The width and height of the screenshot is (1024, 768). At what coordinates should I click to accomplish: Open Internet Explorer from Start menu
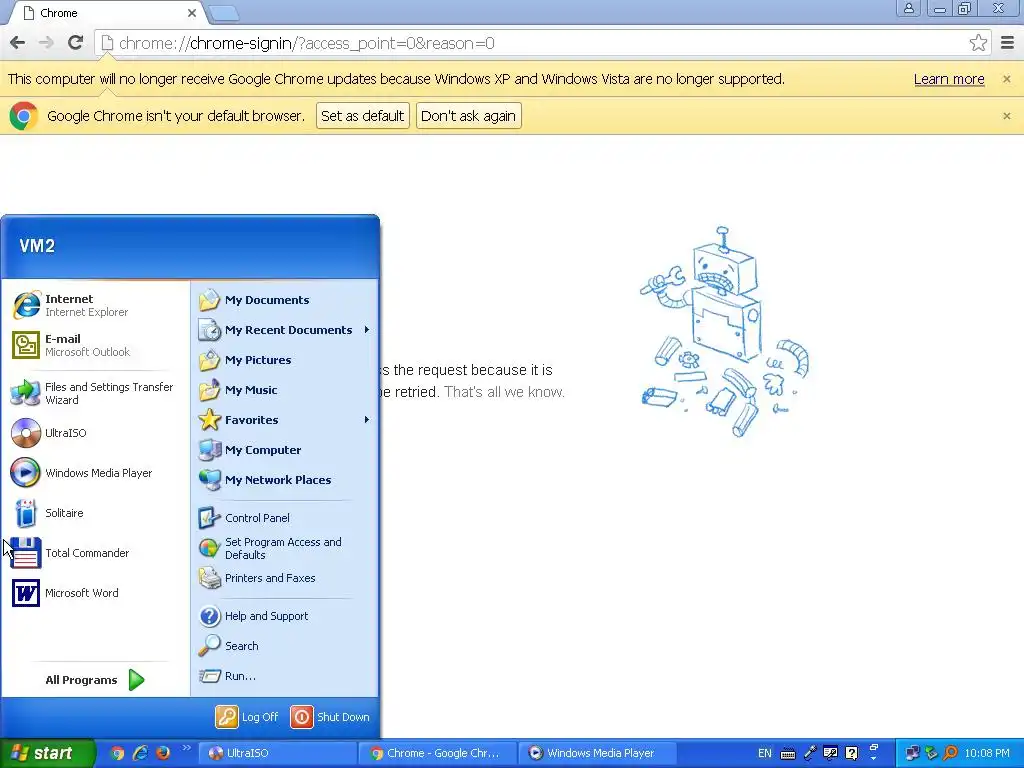point(95,305)
